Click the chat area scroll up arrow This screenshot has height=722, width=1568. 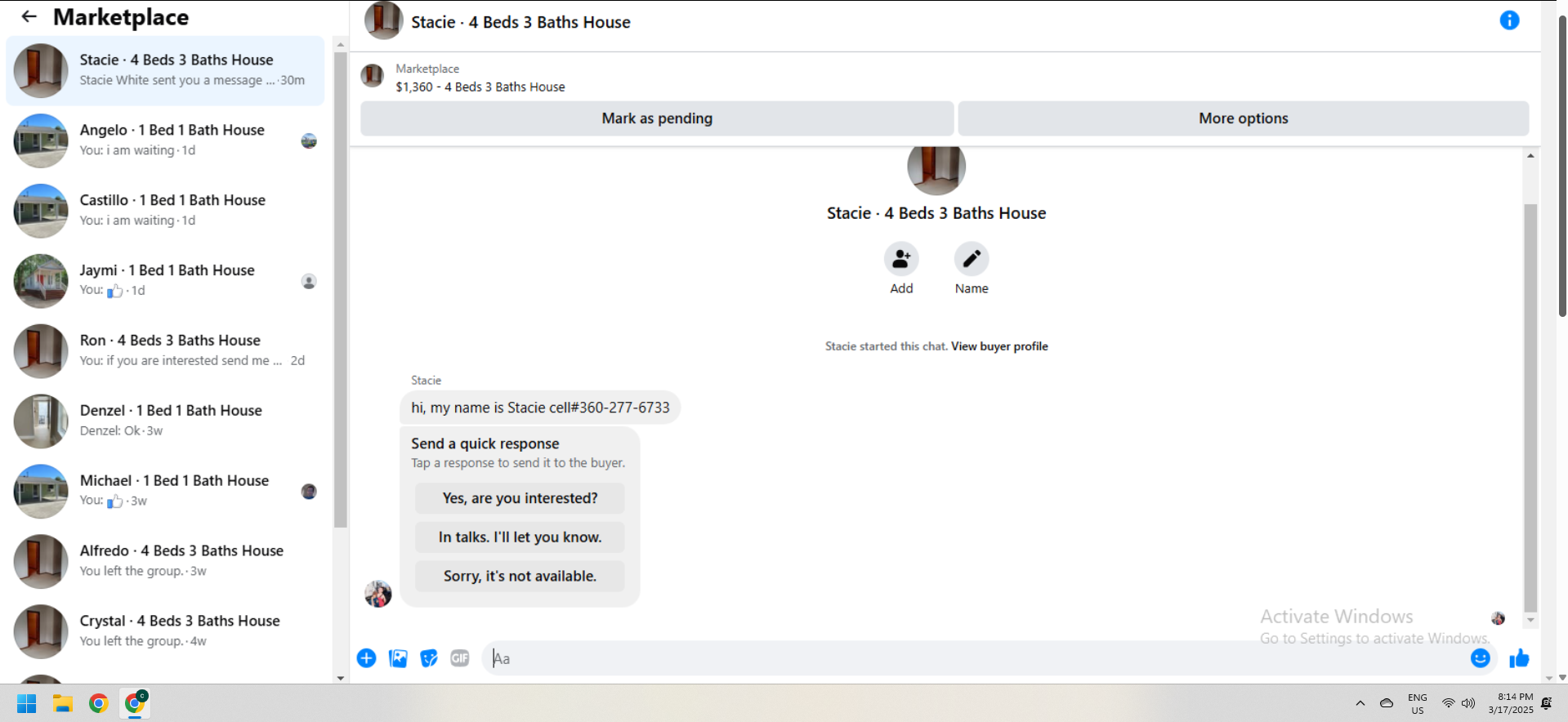point(1530,155)
